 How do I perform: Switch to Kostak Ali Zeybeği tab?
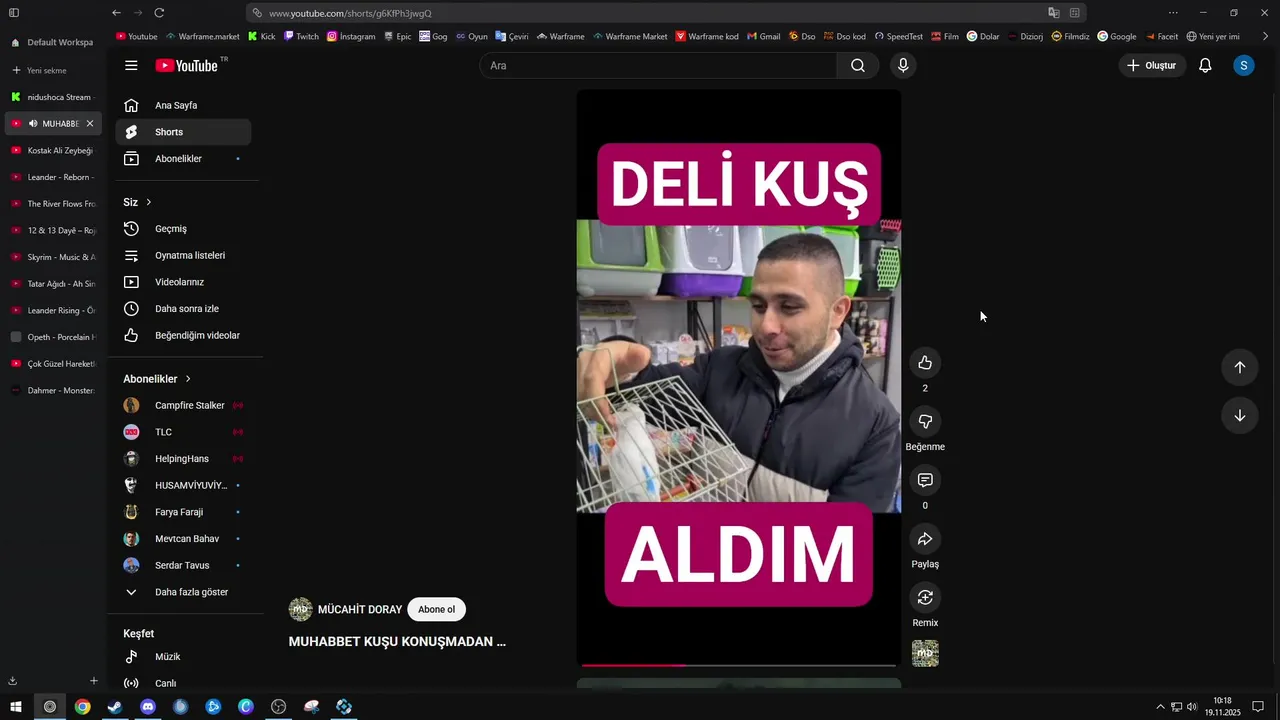(x=52, y=150)
